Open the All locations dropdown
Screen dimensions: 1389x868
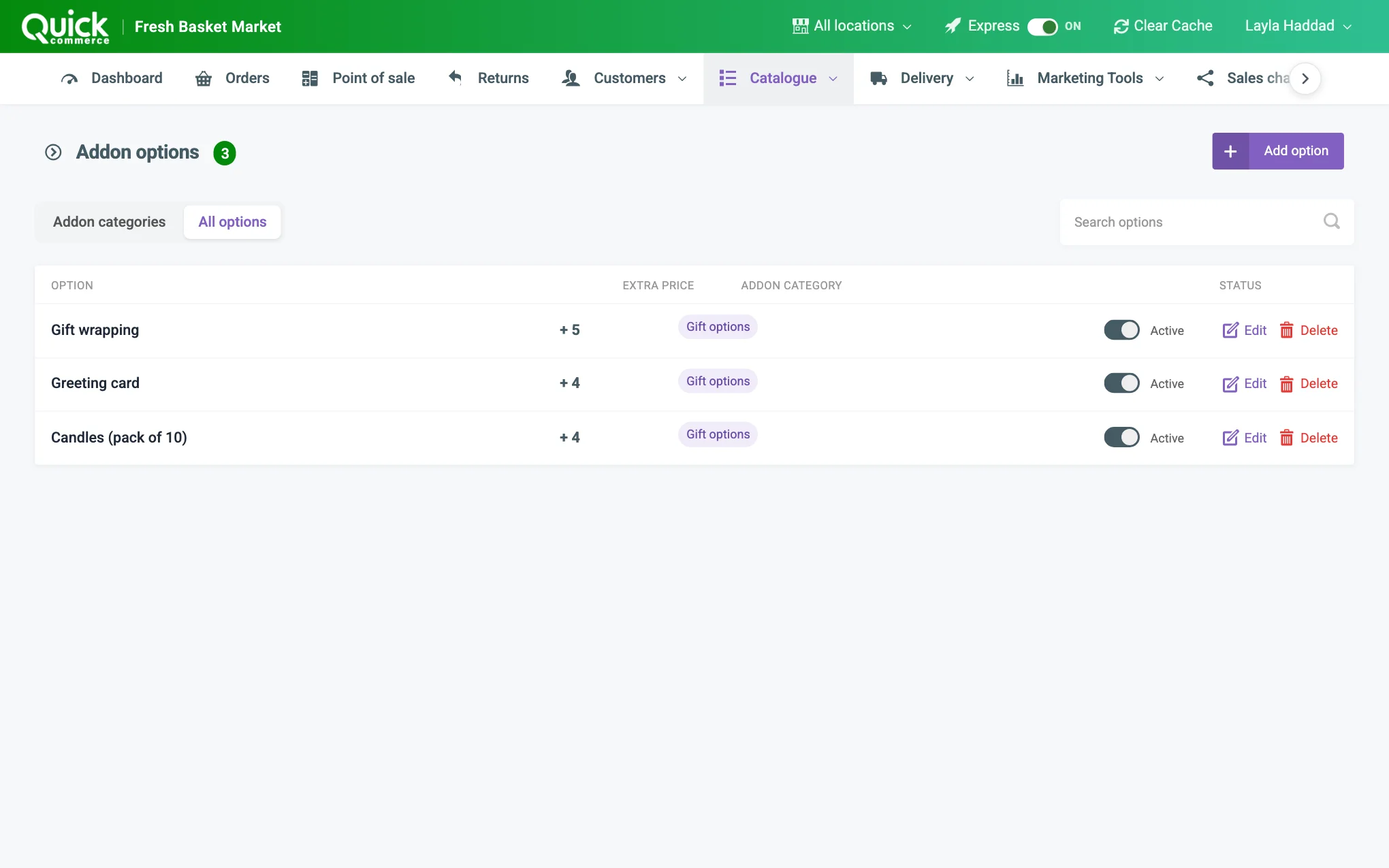coord(852,26)
